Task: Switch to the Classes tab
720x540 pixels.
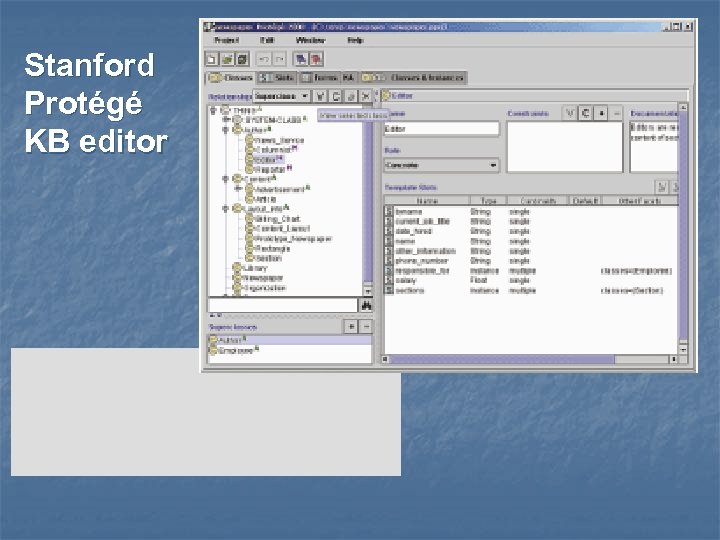Action: point(231,78)
